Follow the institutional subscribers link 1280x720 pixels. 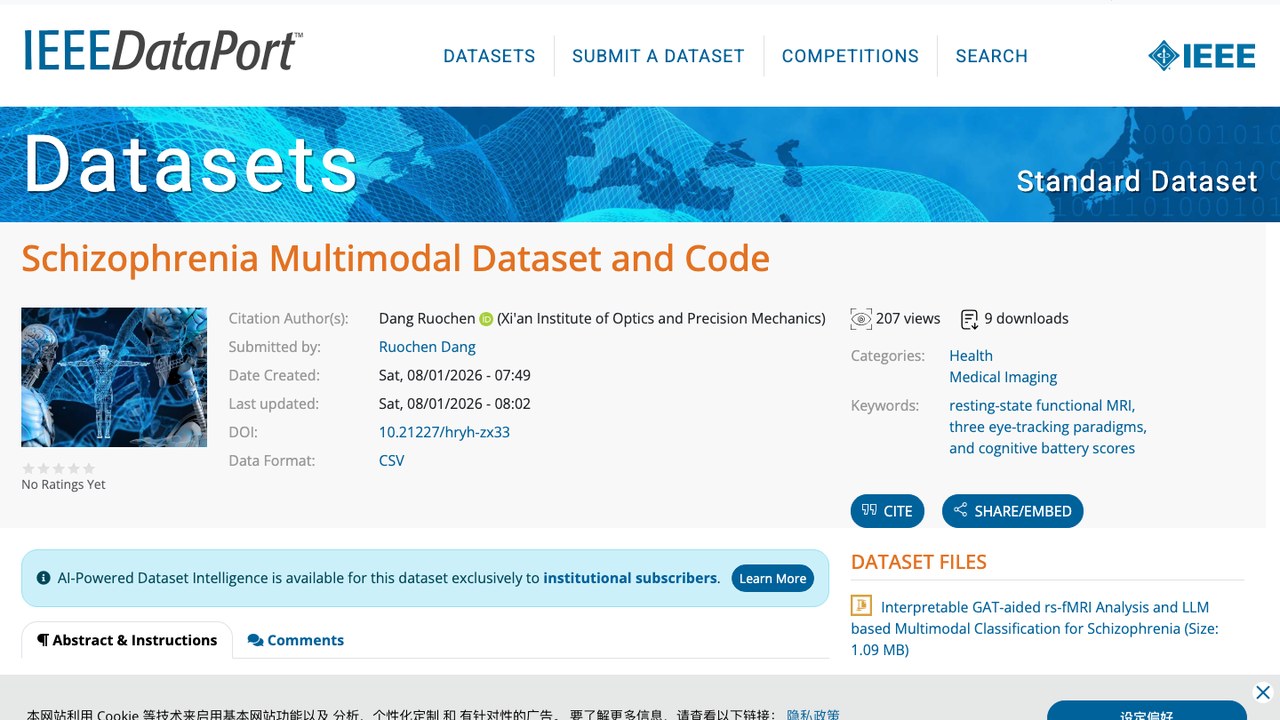click(630, 578)
